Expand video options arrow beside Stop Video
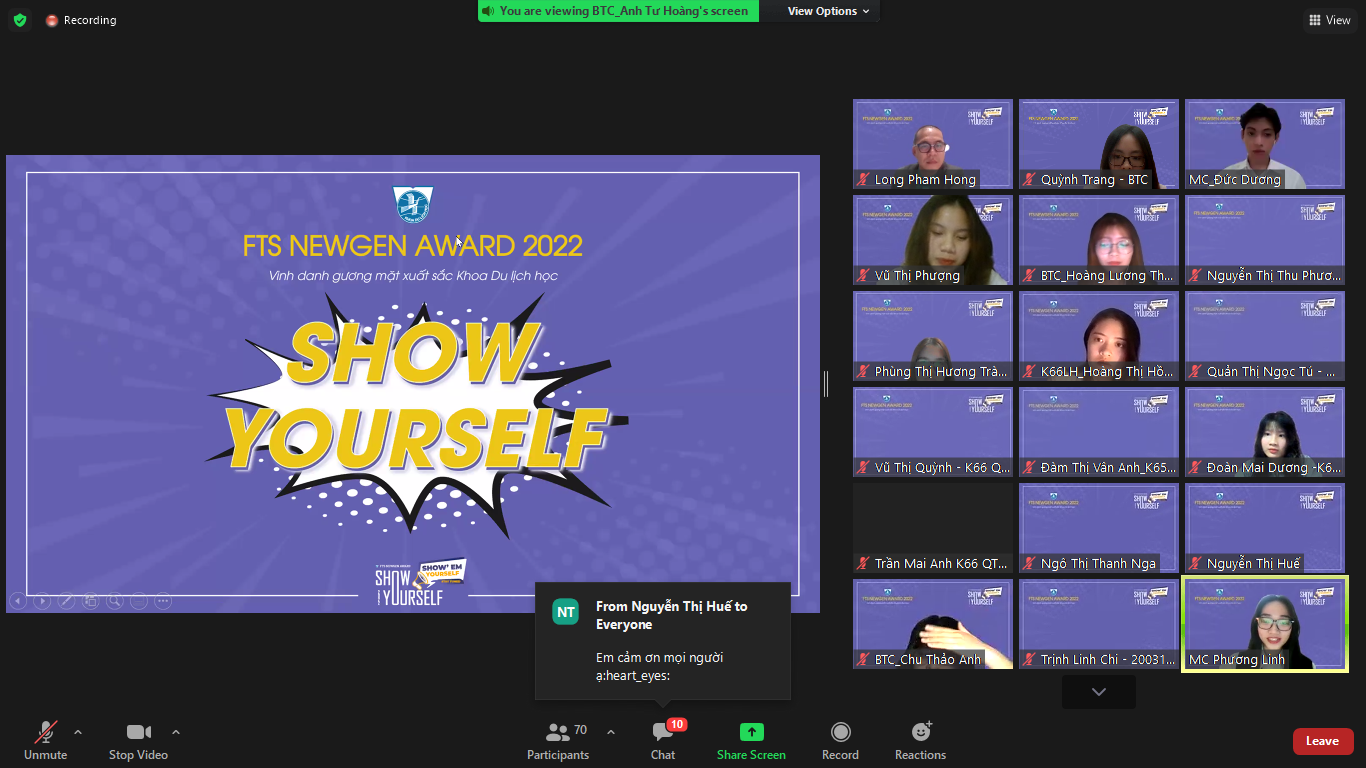The image size is (1366, 768). coord(176,732)
